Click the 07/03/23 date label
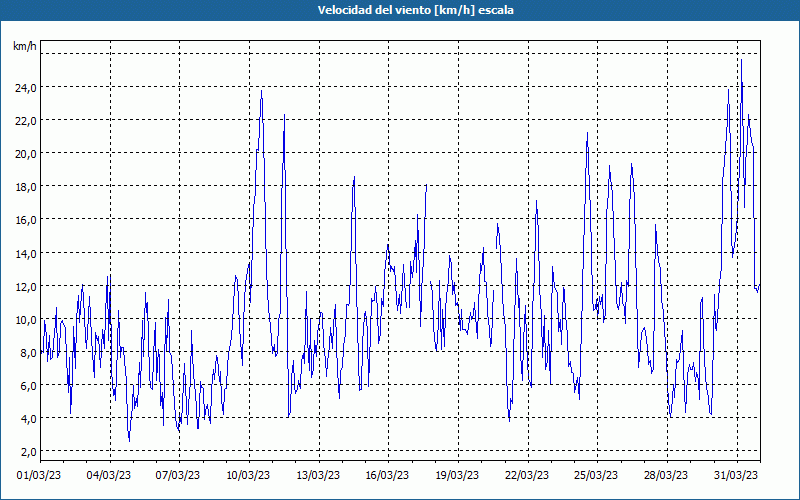 pos(178,475)
